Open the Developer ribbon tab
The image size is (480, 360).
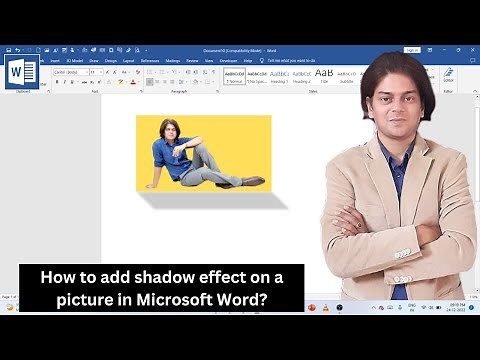coord(228,61)
